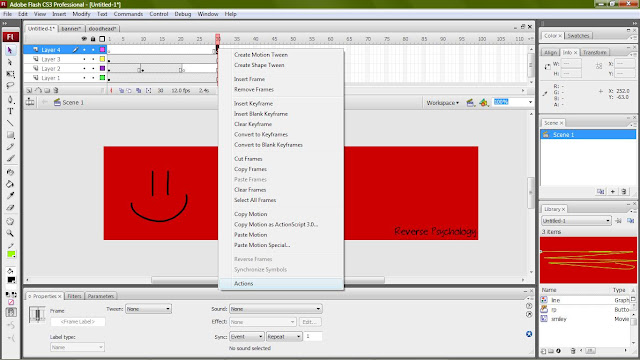The width and height of the screenshot is (640, 360).
Task: Select the Lasso tool
Action: 10,86
